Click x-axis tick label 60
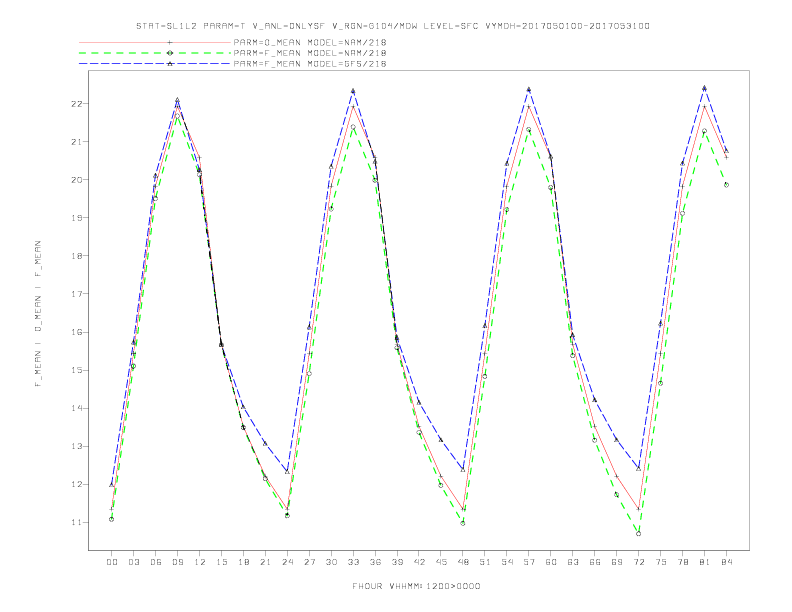The image size is (792, 612). (x=551, y=562)
